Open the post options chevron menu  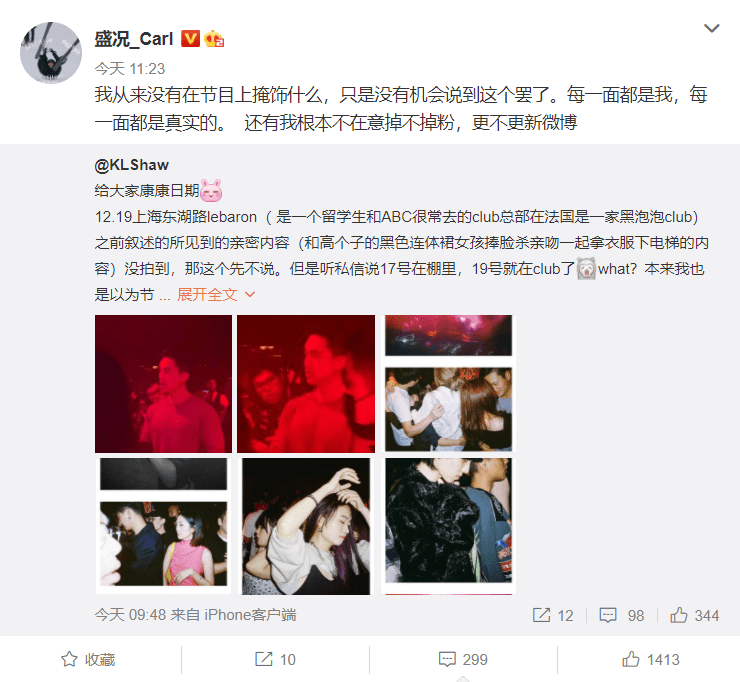[x=711, y=28]
